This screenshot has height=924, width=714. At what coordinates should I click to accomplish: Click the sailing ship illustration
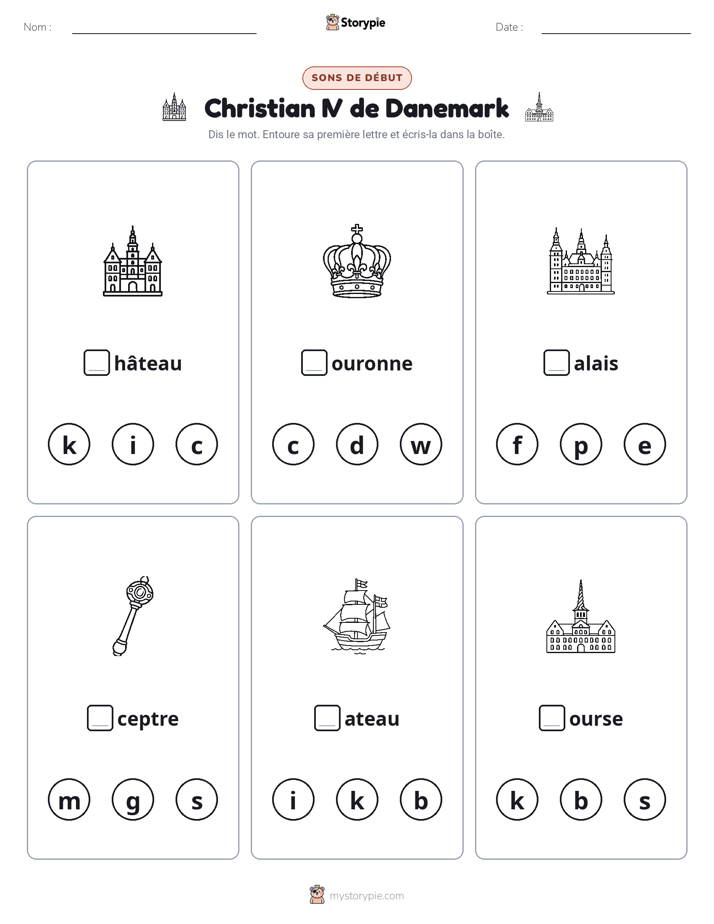coord(357,615)
